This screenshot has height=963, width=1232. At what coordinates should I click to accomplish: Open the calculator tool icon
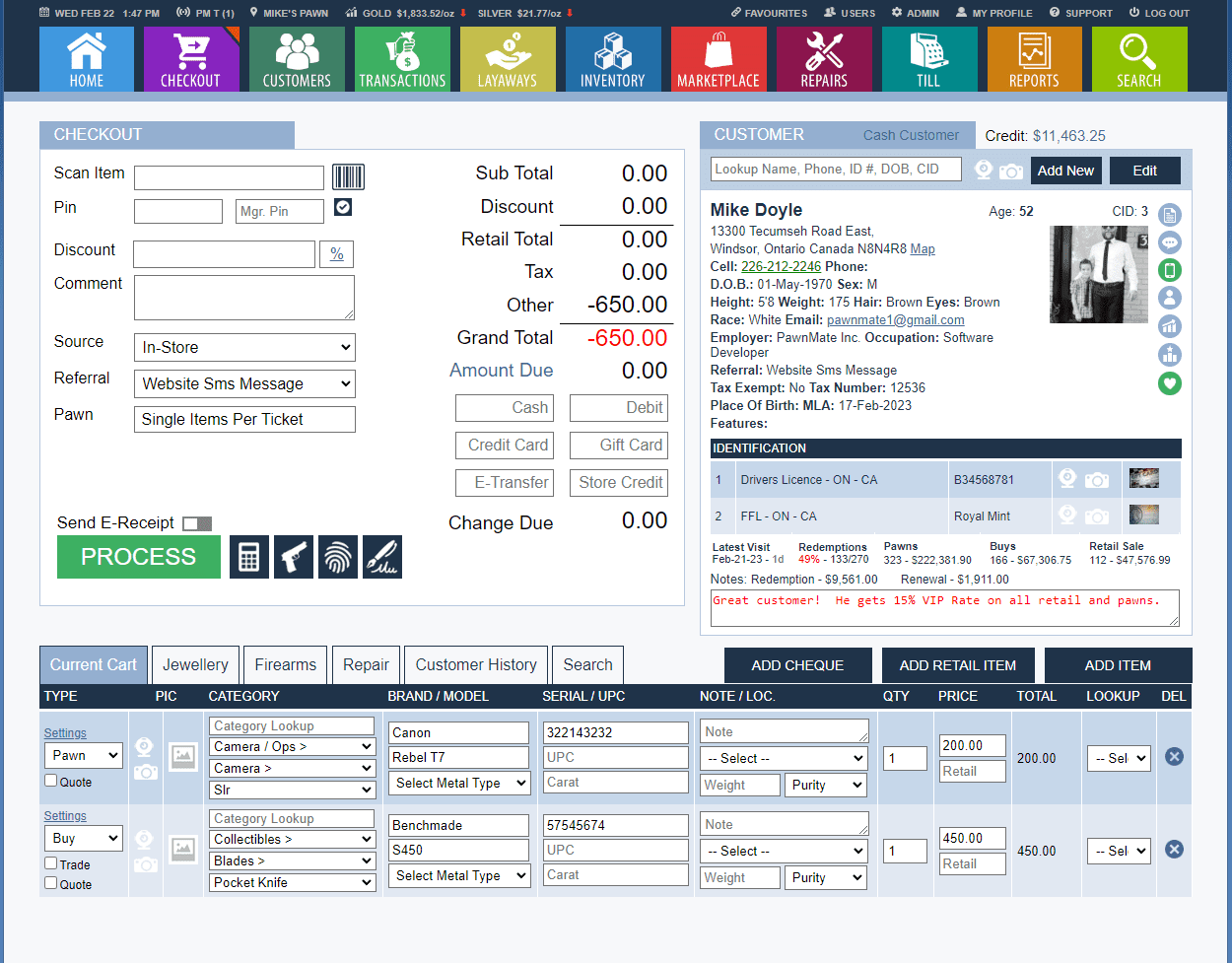249,558
